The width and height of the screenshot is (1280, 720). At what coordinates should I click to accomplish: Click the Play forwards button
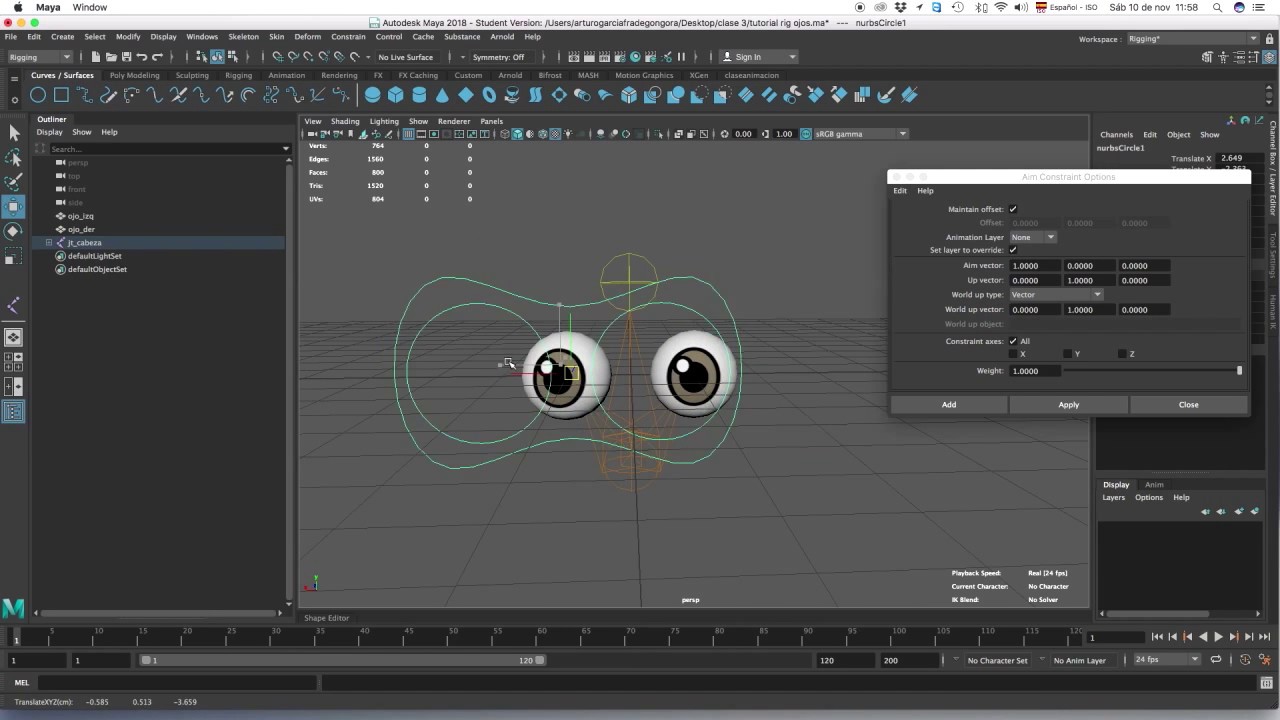coord(1218,637)
